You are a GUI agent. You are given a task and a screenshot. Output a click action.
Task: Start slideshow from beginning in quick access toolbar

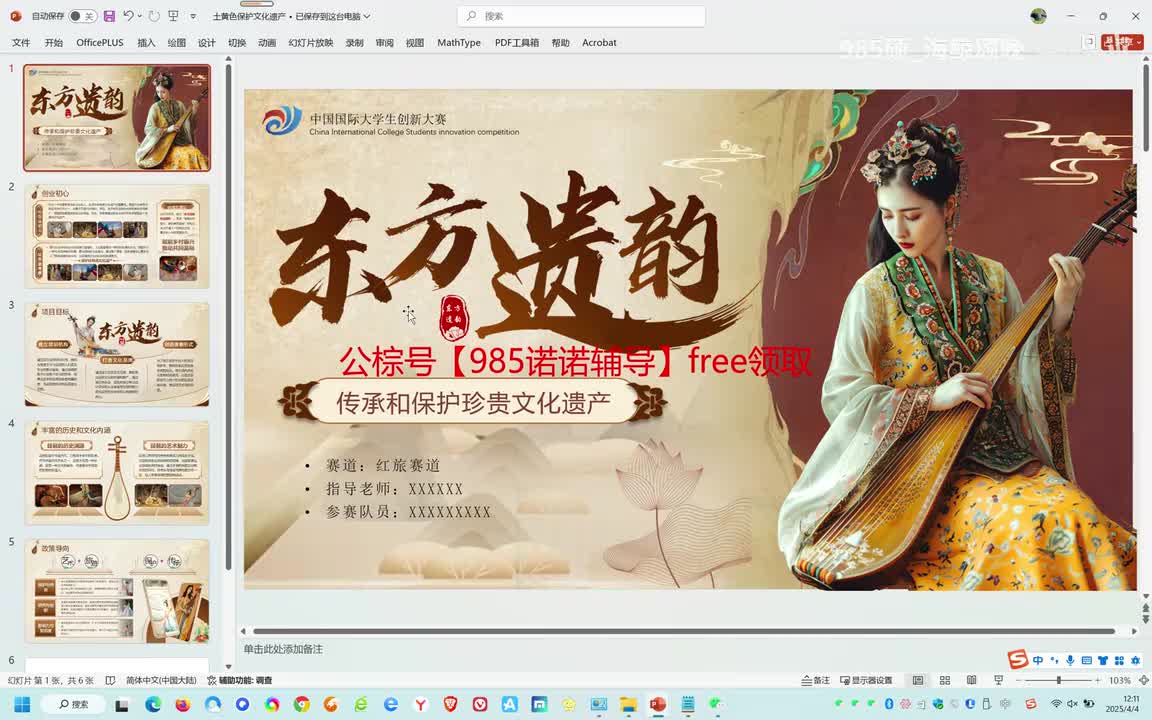173,16
